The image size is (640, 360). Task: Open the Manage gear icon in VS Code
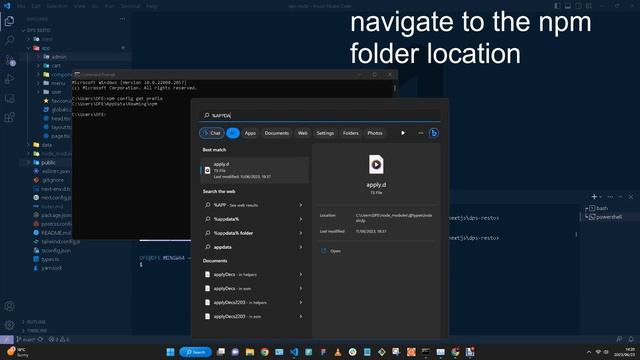[9, 325]
